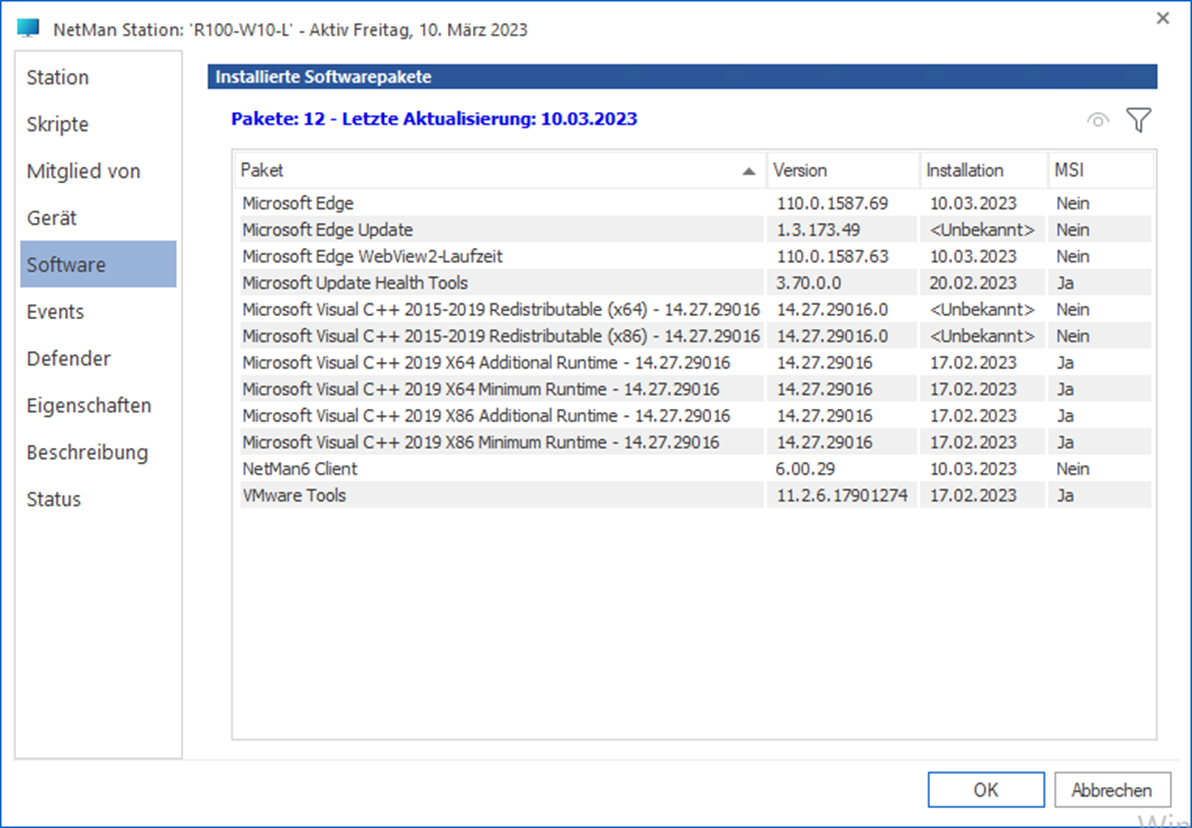The image size is (1192, 828).
Task: Click the Abbrechen button
Action: [x=1111, y=790]
